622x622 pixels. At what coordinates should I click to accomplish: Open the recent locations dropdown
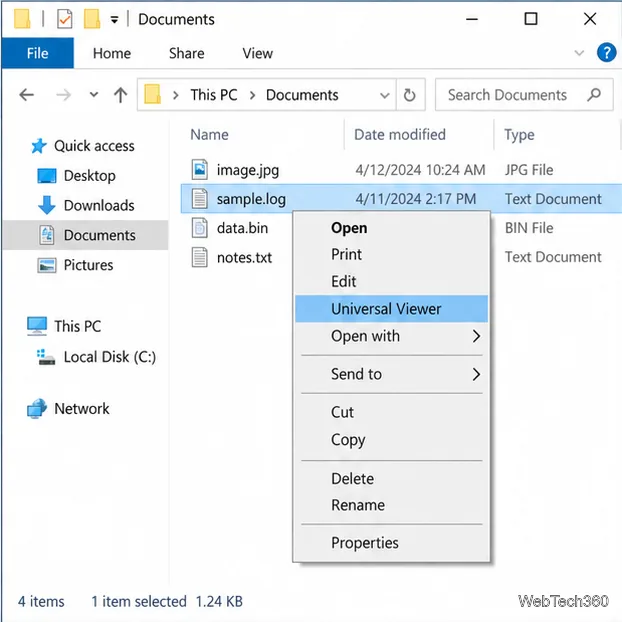click(x=94, y=94)
